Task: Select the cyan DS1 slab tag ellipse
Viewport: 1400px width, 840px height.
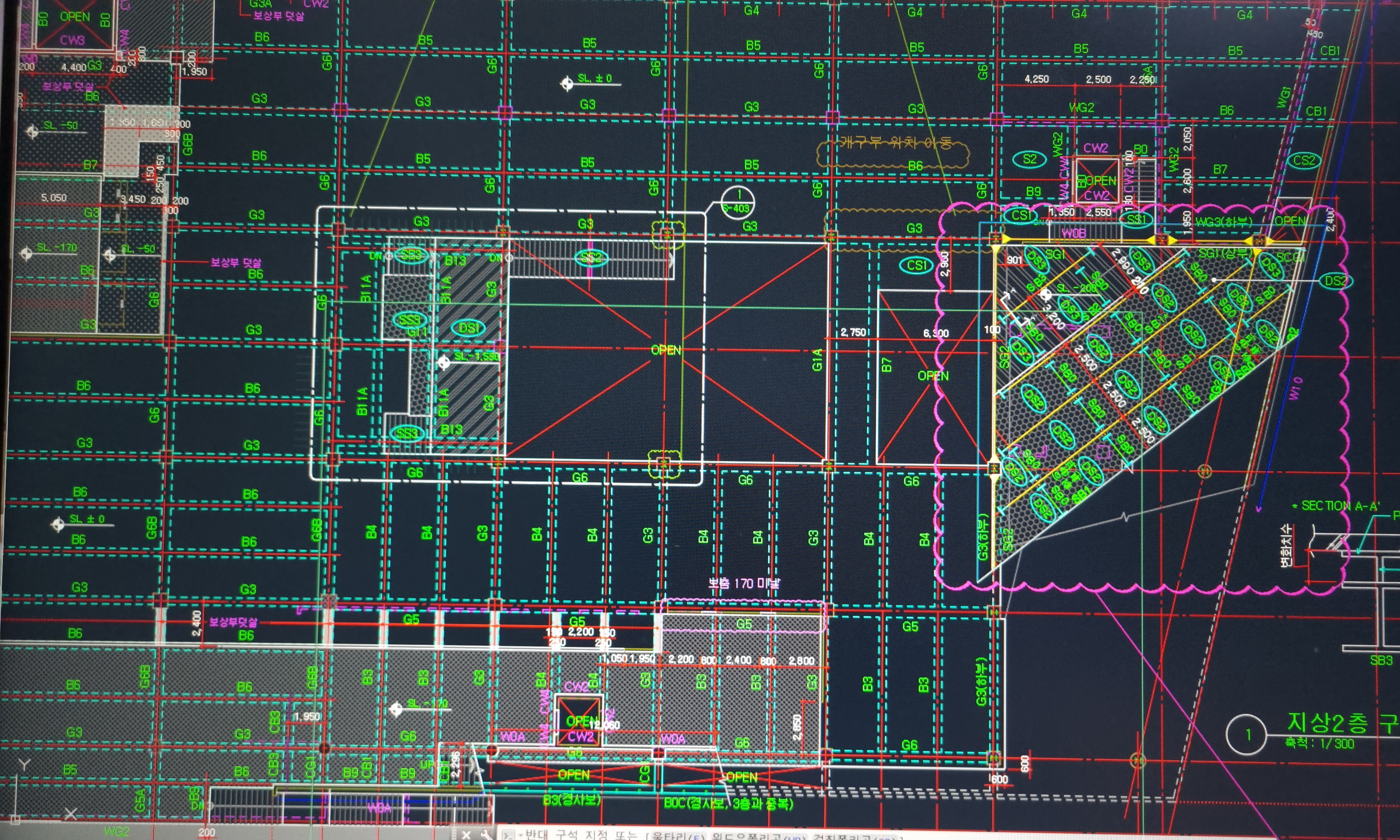Action: [469, 328]
